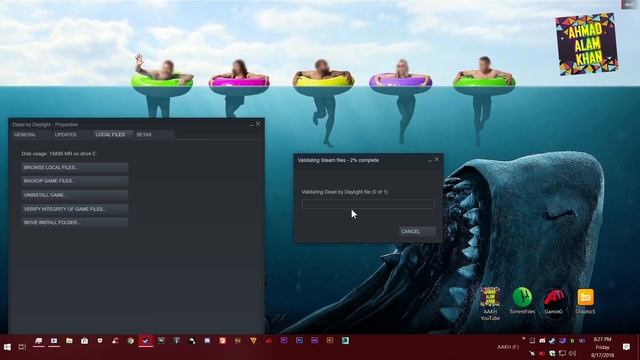This screenshot has width=640, height=360.
Task: Minimize the Dead by Daylight Properties window
Action: pyautogui.click(x=251, y=124)
